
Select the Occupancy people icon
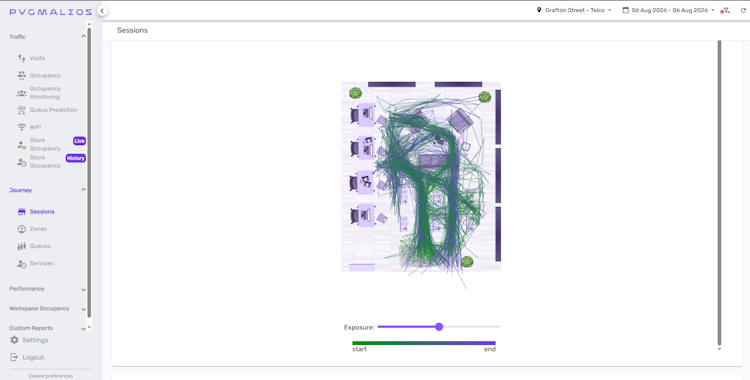(x=22, y=76)
